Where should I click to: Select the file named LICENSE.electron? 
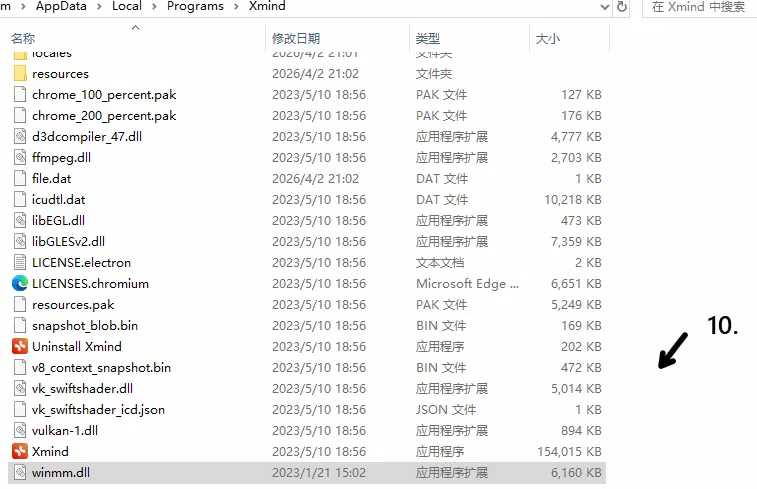point(81,263)
